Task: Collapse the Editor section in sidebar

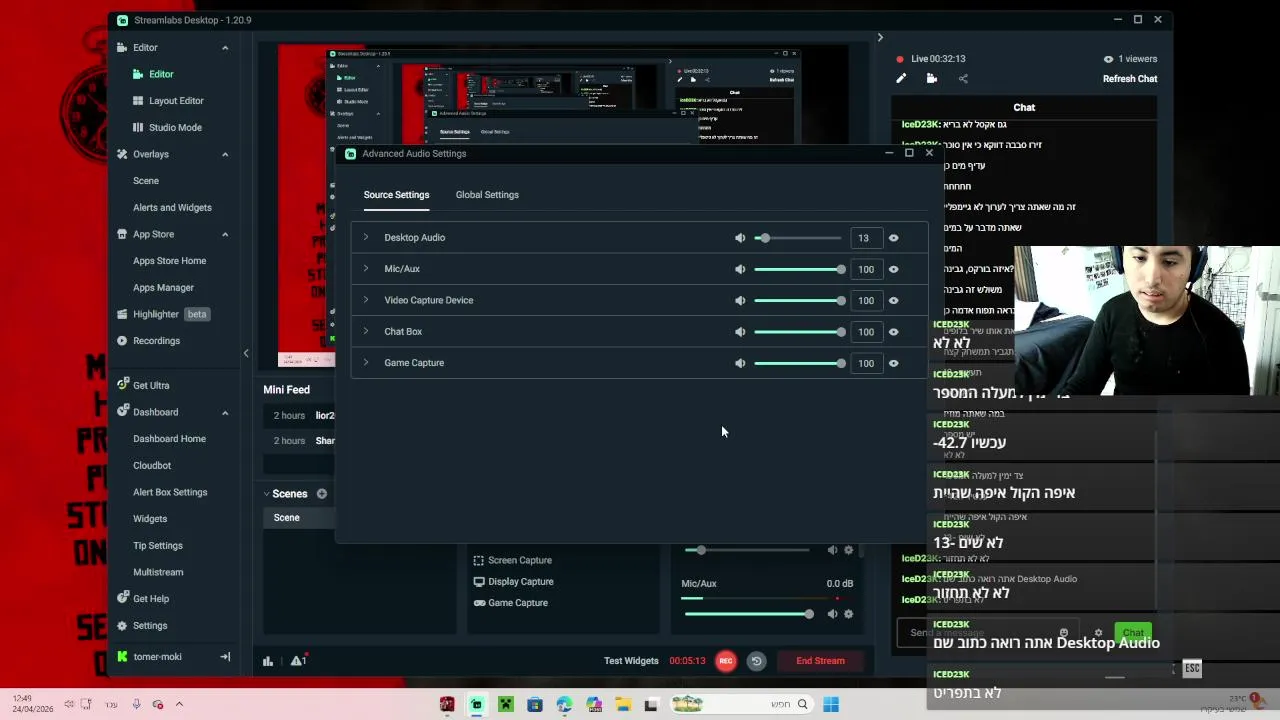Action: pyautogui.click(x=225, y=48)
